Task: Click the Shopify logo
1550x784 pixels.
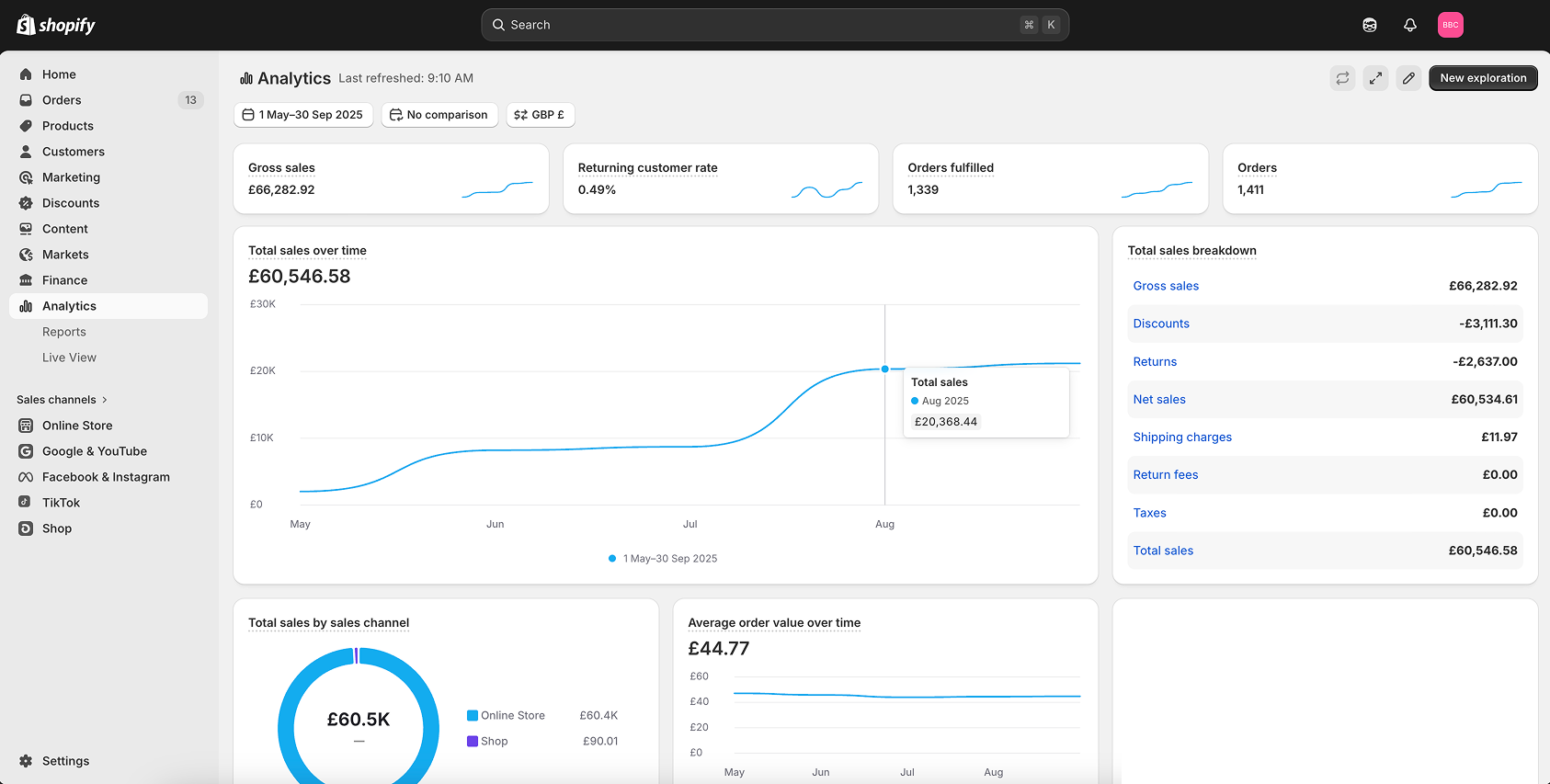Action: click(56, 25)
